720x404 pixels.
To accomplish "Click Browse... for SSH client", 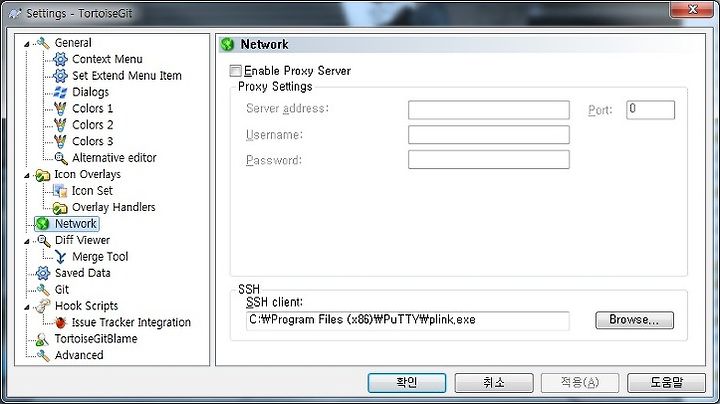I will tap(634, 320).
